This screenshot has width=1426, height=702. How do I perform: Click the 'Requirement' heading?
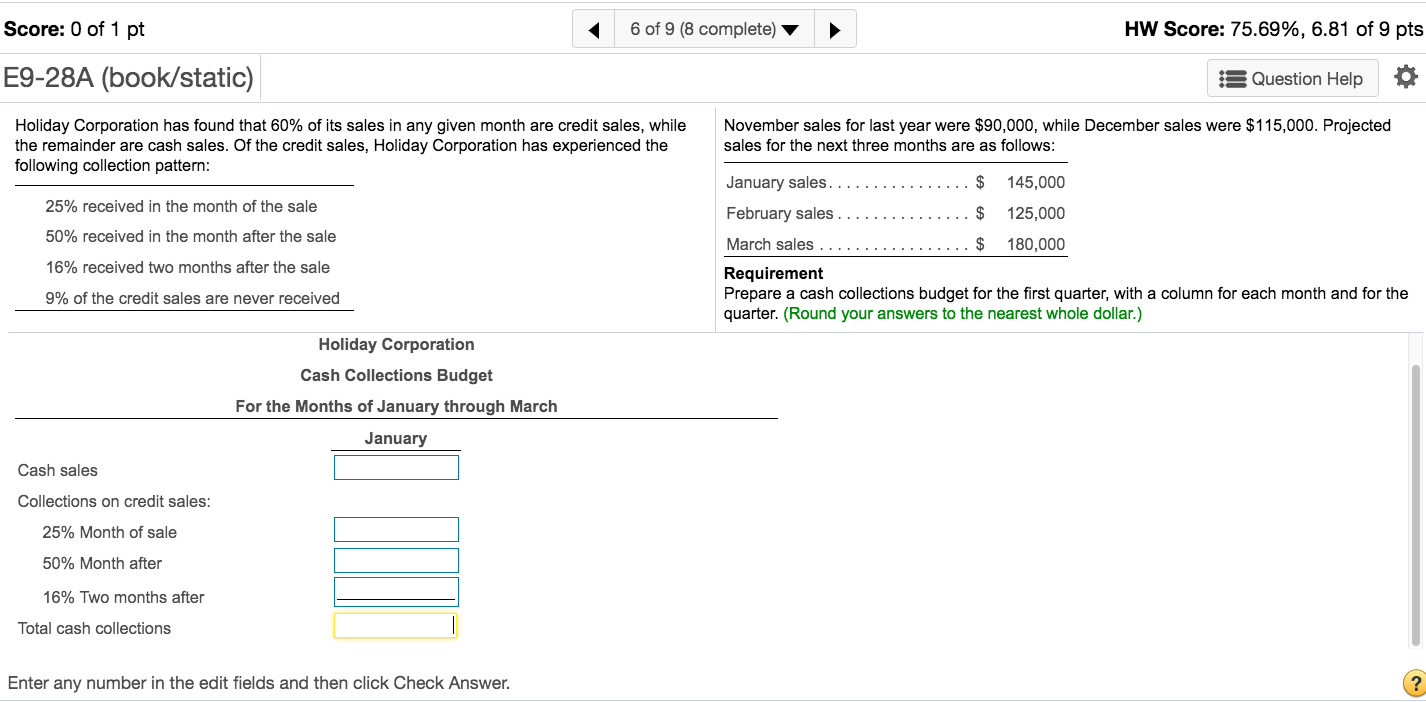773,273
